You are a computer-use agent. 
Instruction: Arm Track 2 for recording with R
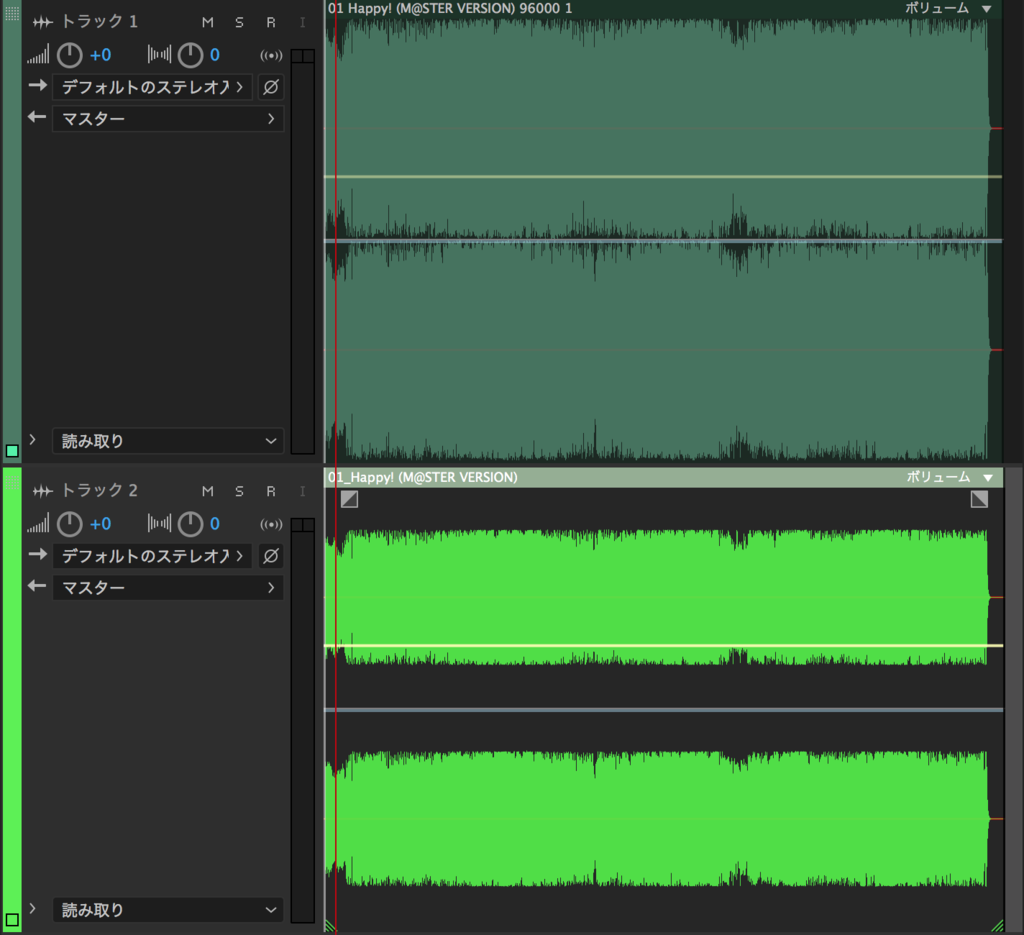[x=270, y=491]
